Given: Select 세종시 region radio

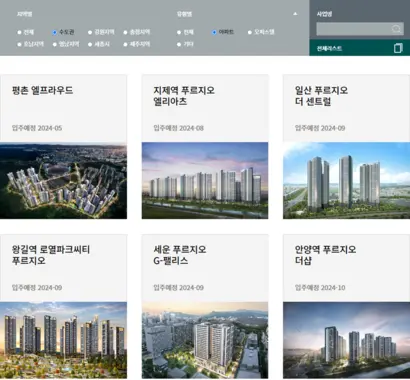Looking at the screenshot, I should tap(90, 44).
